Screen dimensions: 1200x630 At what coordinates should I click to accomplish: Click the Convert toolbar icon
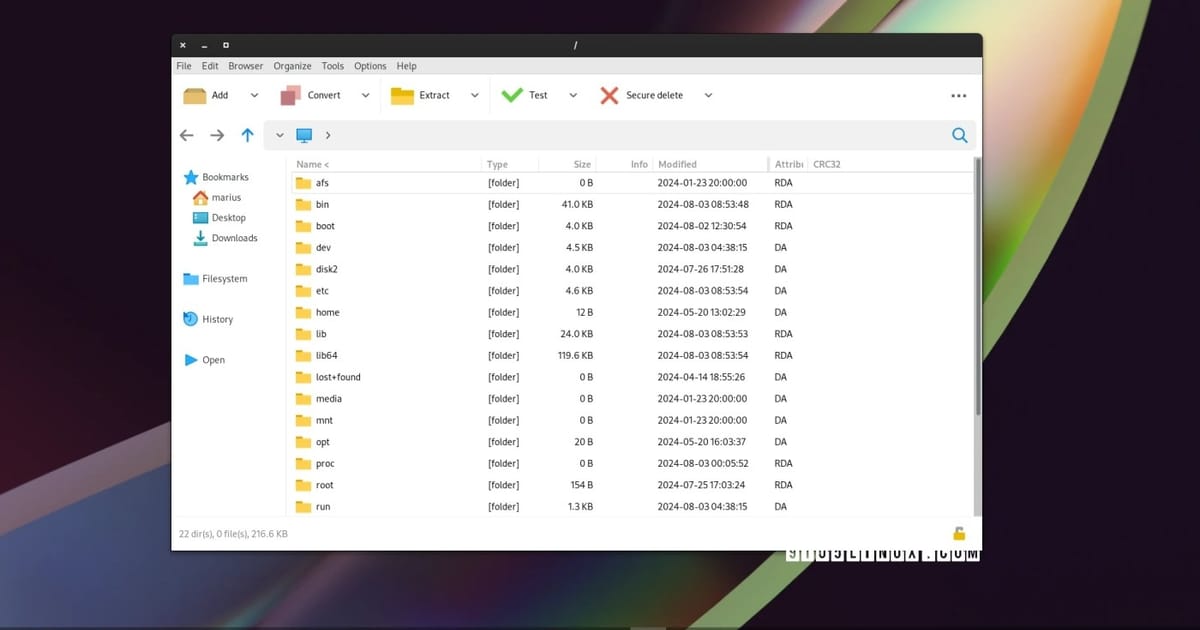tap(290, 95)
